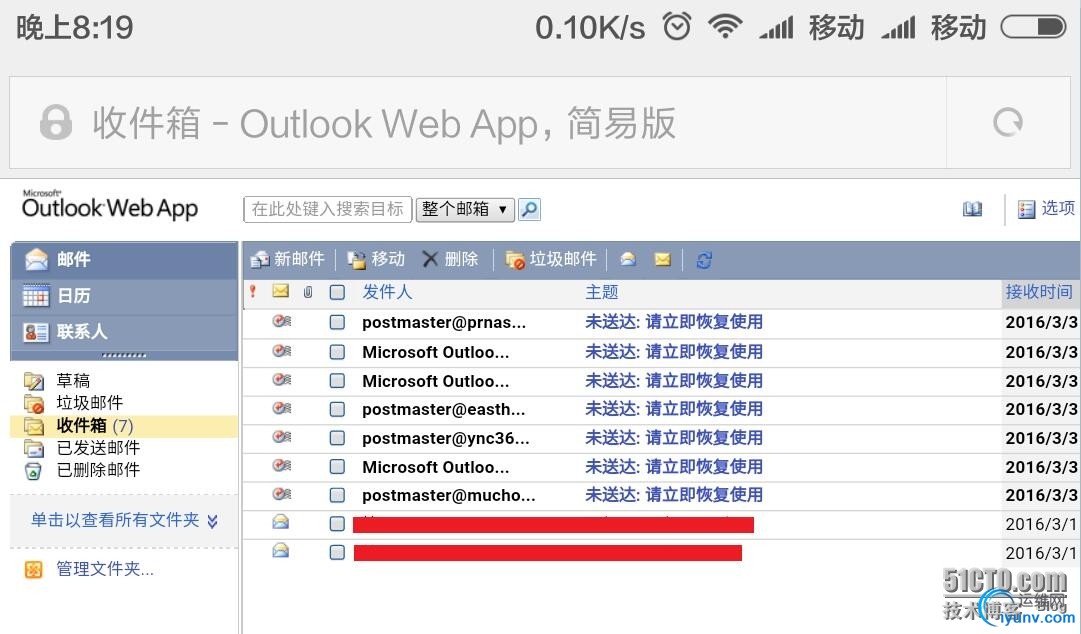This screenshot has height=634, width=1081.
Task: Check the box for the postmaster@ync36... message
Action: click(337, 438)
